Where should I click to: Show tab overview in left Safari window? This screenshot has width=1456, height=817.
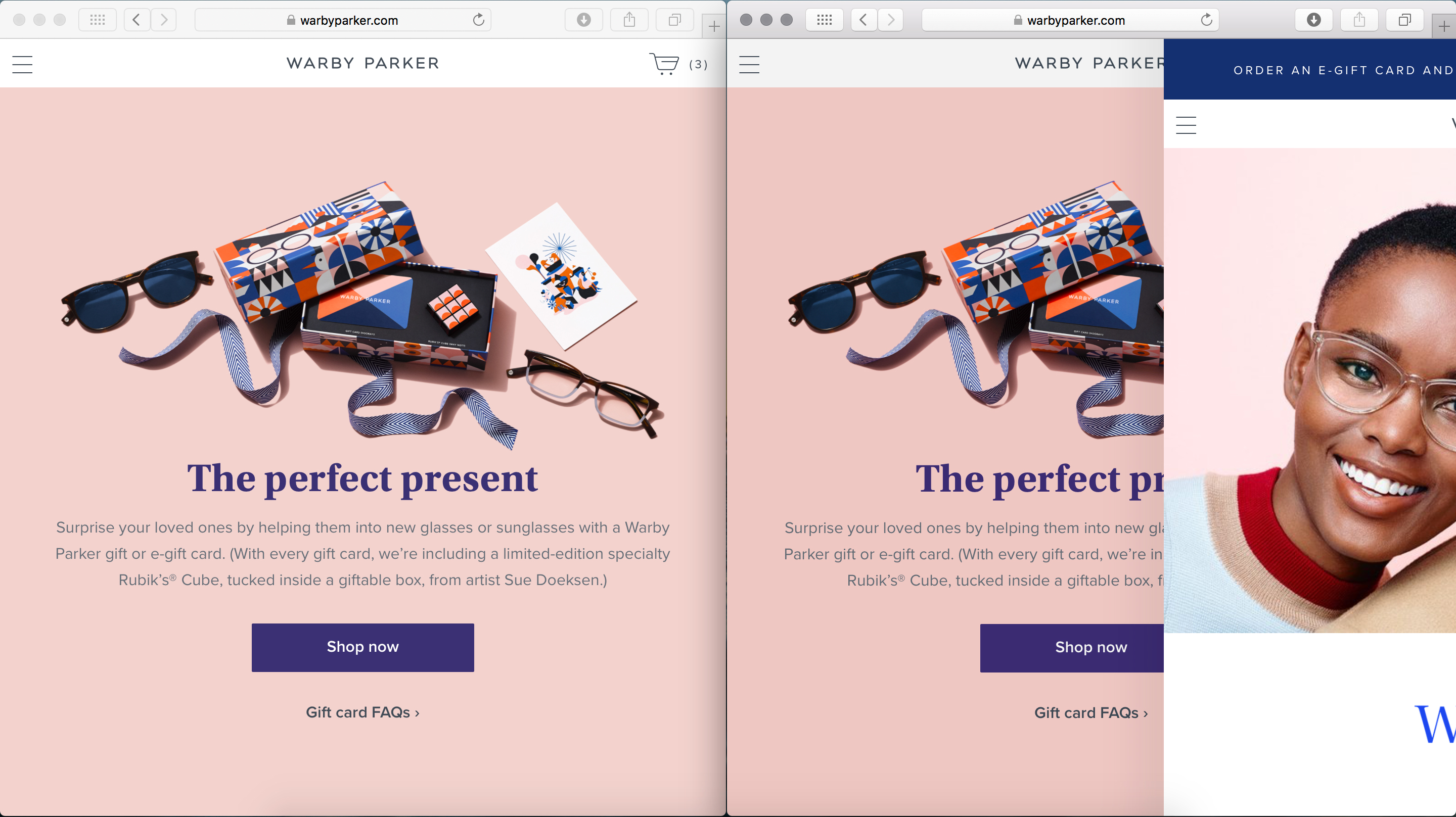click(x=674, y=20)
